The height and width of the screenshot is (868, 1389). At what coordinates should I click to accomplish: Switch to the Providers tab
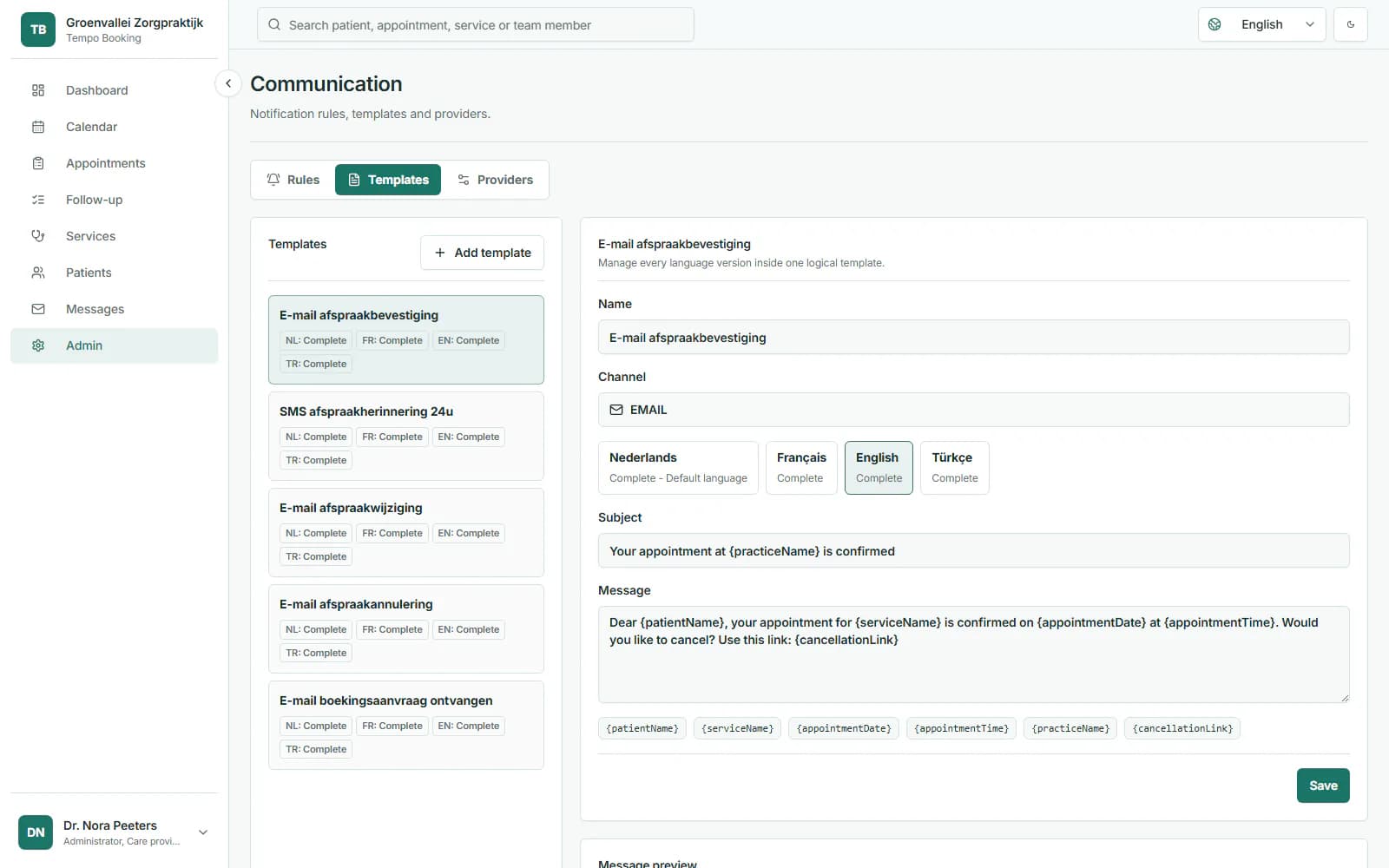(x=495, y=180)
